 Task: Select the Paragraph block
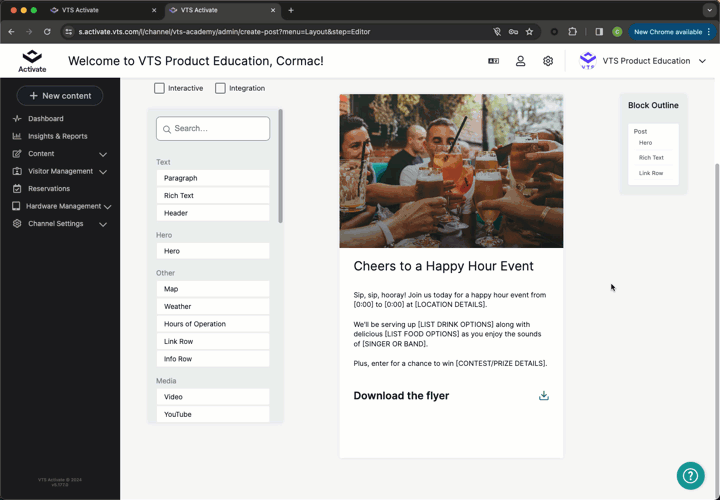[213, 178]
